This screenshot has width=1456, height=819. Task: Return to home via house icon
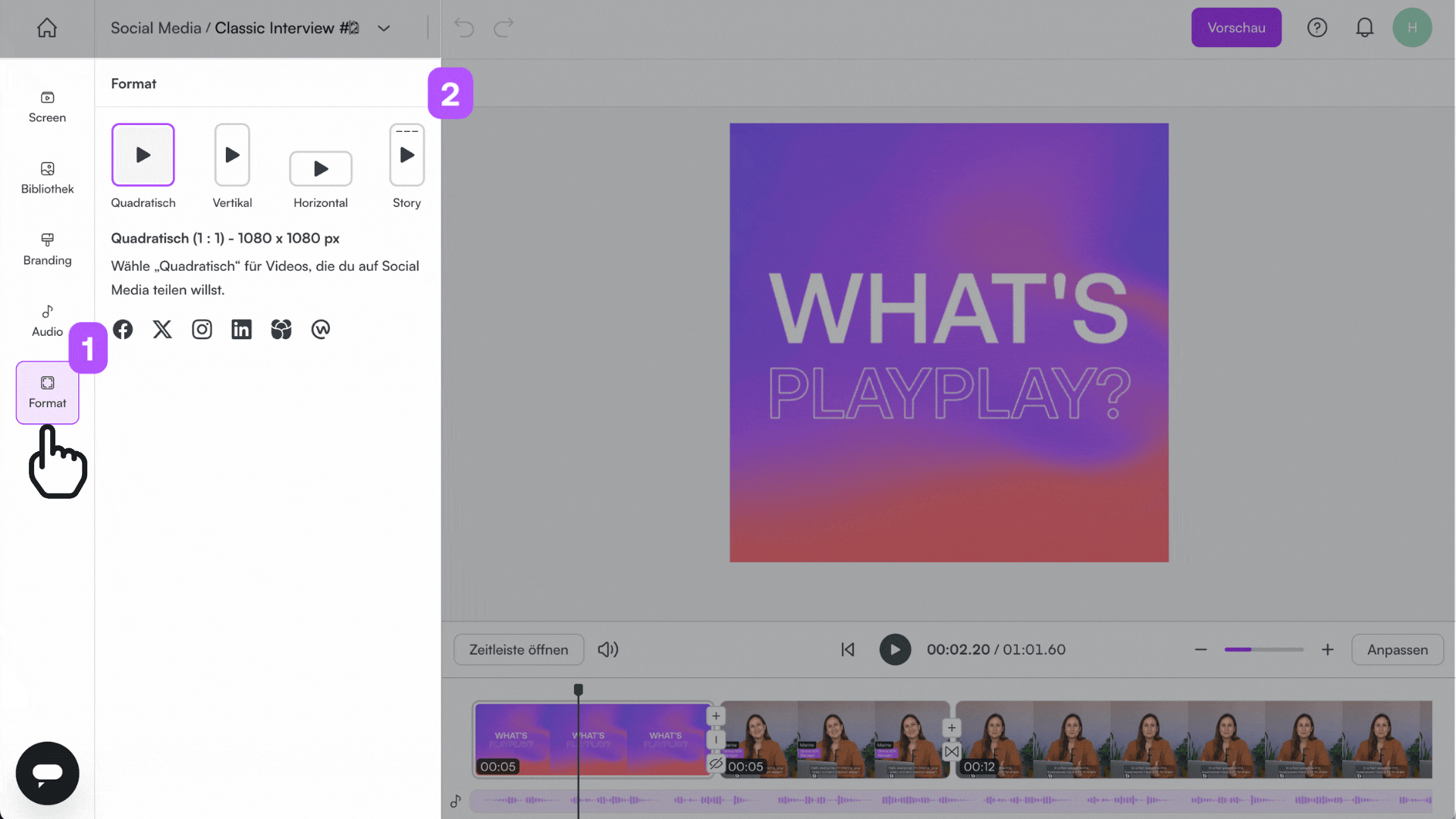click(x=47, y=27)
